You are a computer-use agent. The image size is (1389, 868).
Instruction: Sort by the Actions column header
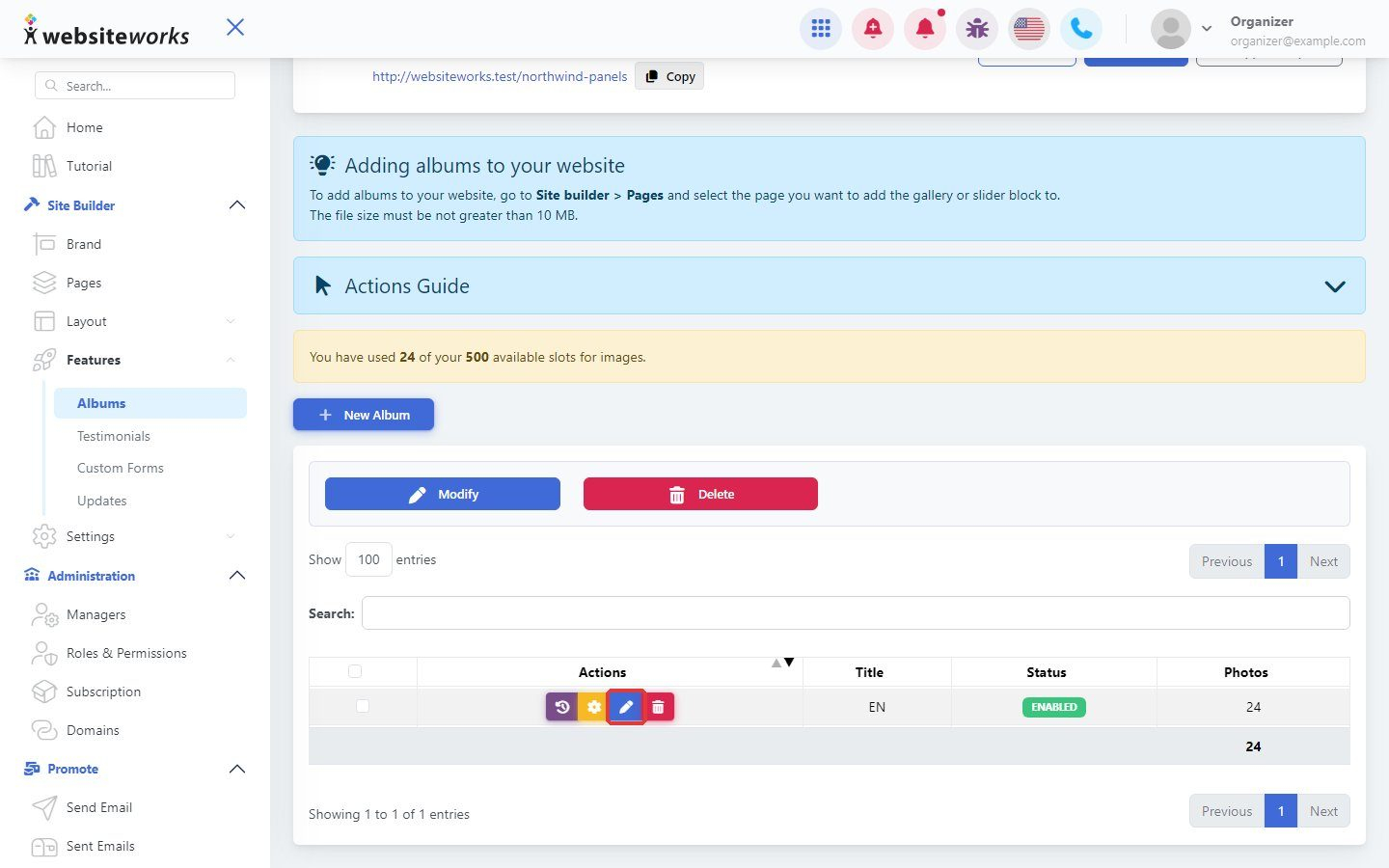coord(610,672)
